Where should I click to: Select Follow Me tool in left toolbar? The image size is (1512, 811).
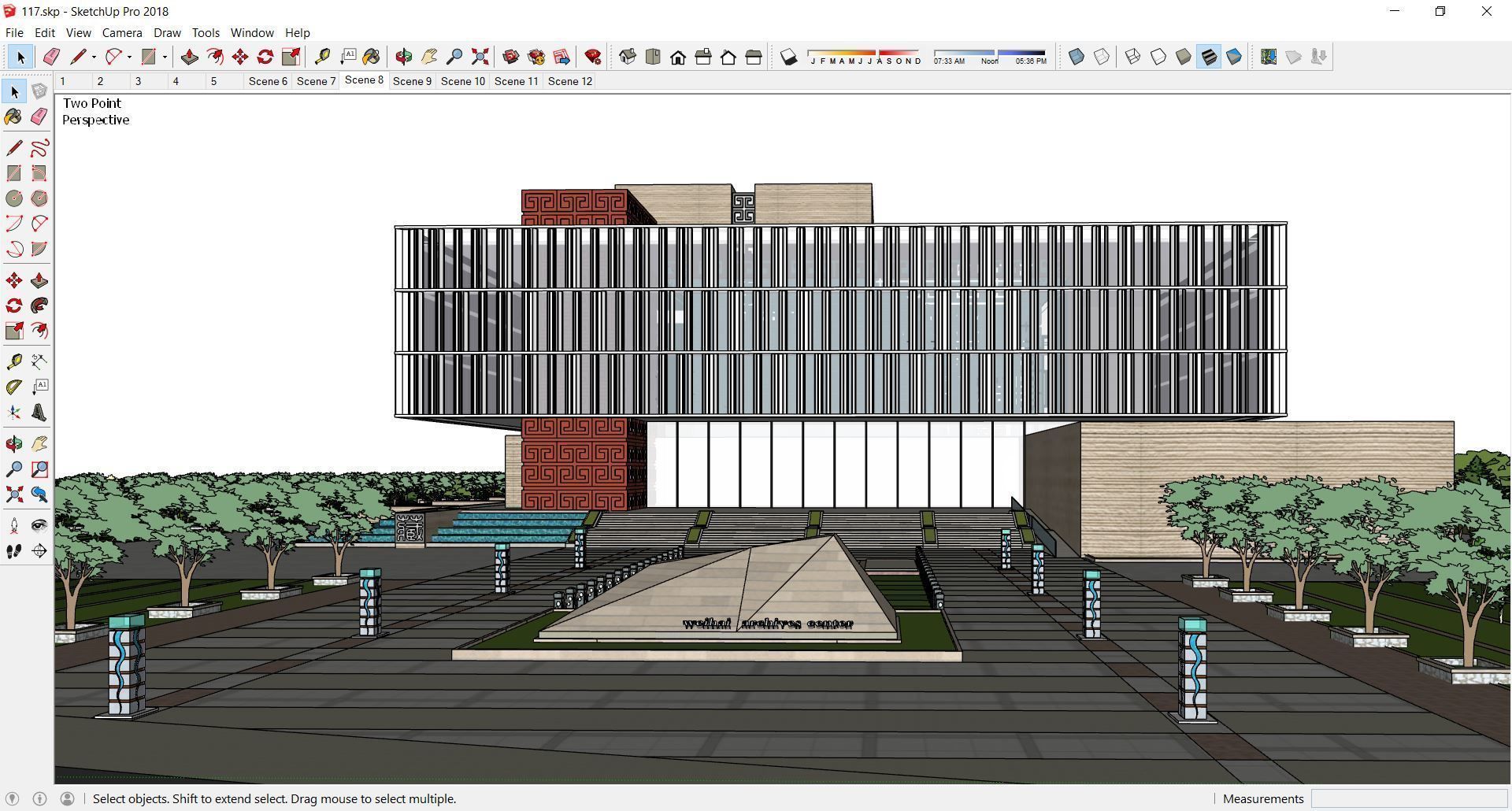click(x=39, y=306)
